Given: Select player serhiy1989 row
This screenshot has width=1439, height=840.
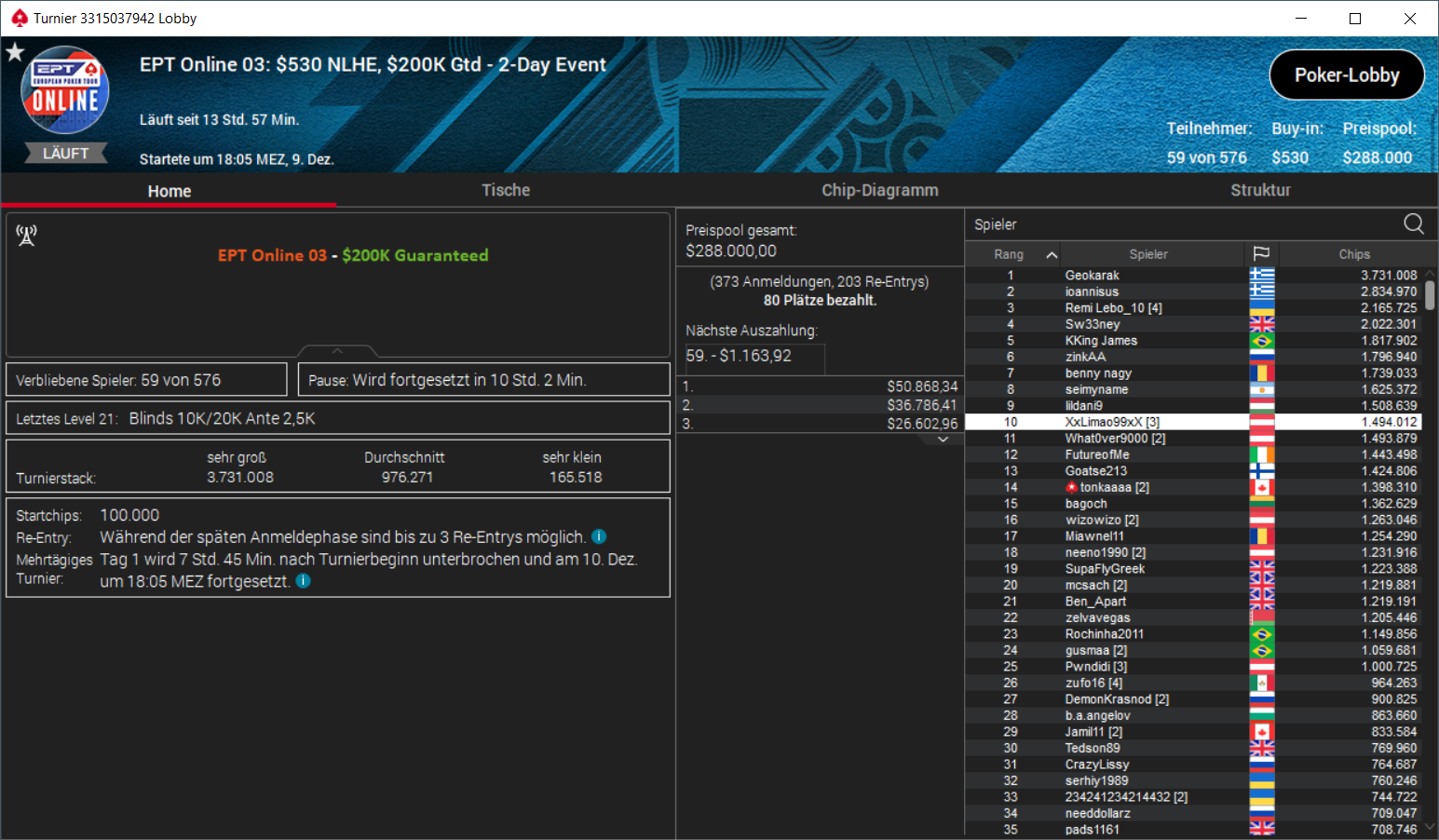Looking at the screenshot, I should [x=1194, y=780].
